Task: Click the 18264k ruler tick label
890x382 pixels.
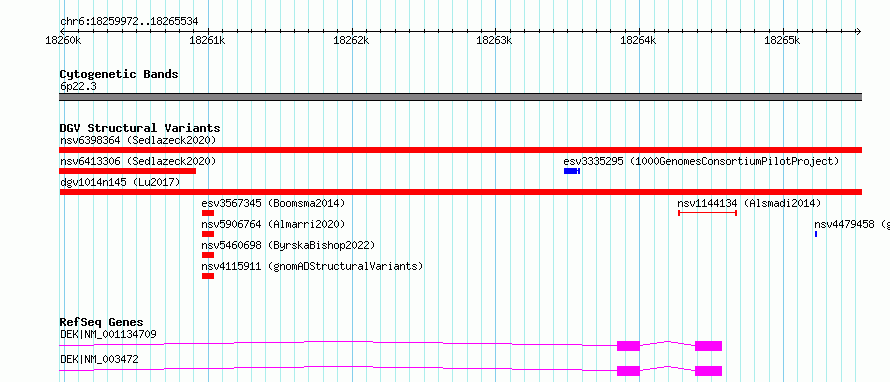Action: 639,40
